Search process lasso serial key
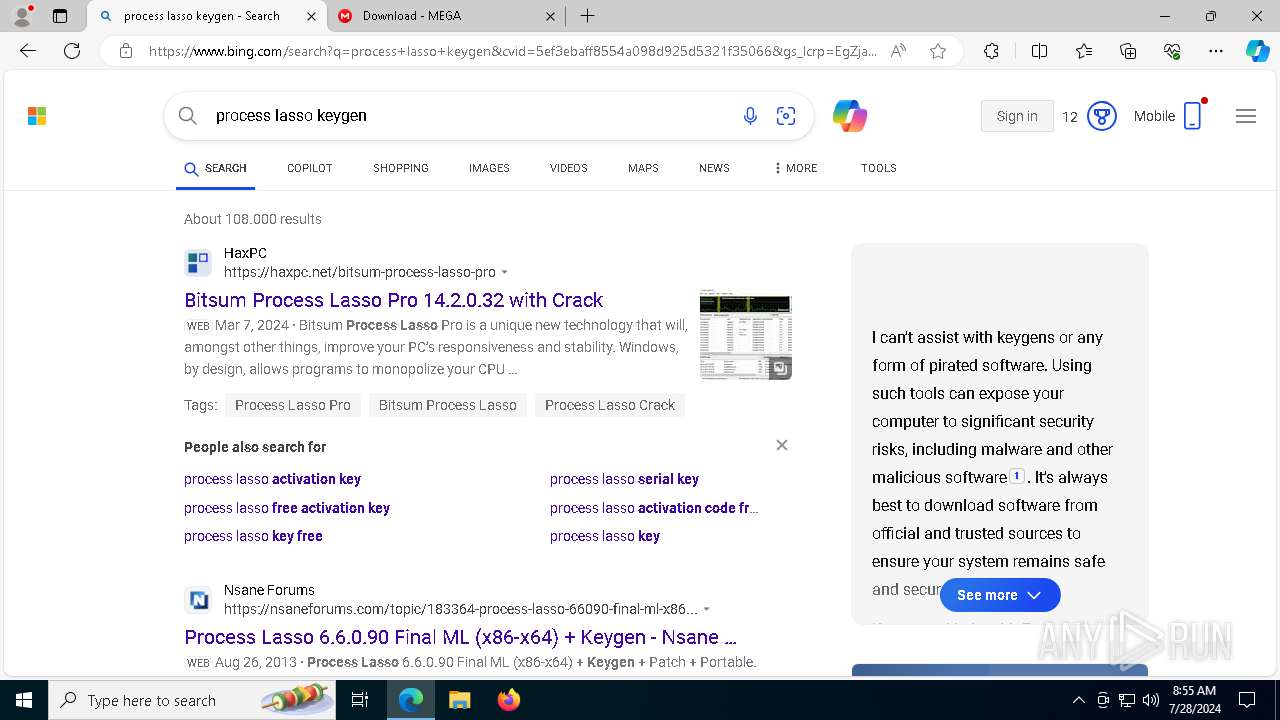The image size is (1280, 720). [624, 479]
